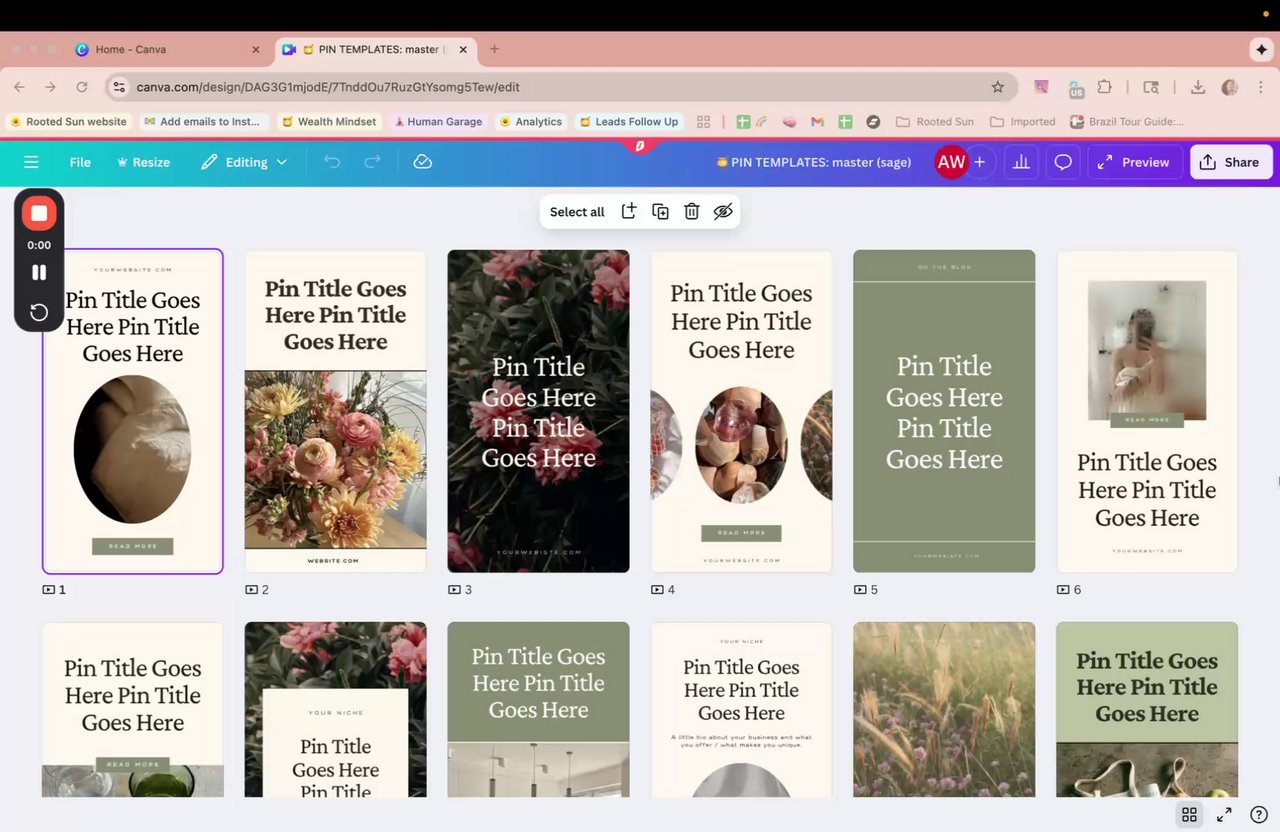
Task: Open the browser Extensions puzzle icon
Action: (x=1104, y=87)
